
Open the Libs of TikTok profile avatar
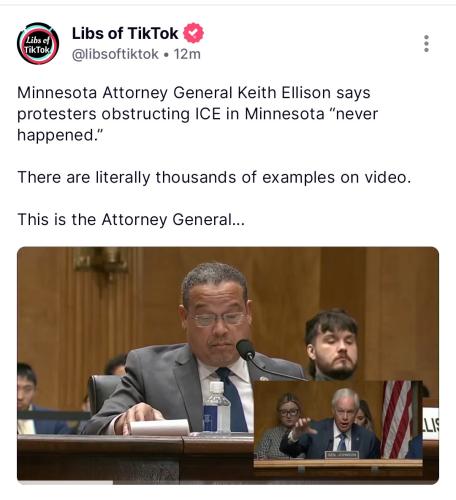[x=38, y=43]
